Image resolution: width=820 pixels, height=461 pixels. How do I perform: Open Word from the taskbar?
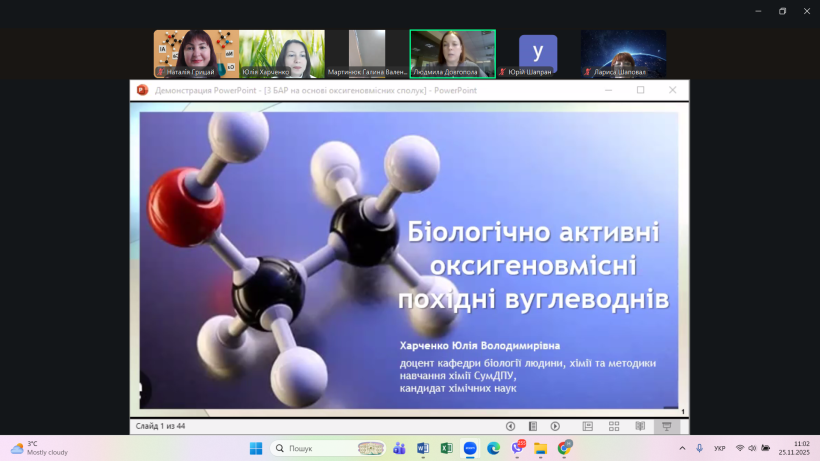point(422,448)
